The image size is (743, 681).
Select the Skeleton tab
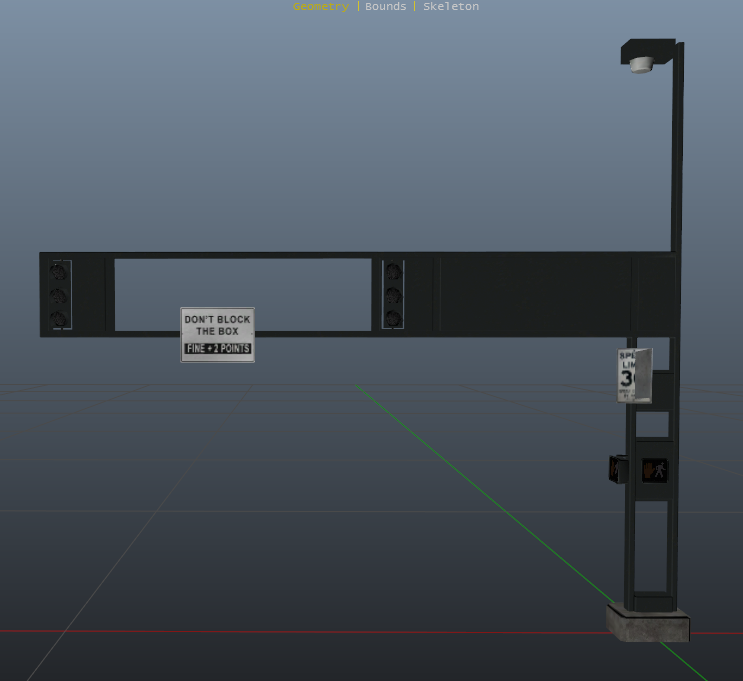click(450, 6)
